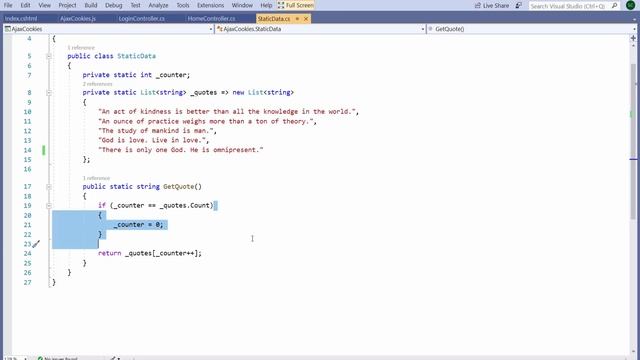This screenshot has height=360, width=640.
Task: Switch to the HomeController.cs tab
Action: [211, 19]
